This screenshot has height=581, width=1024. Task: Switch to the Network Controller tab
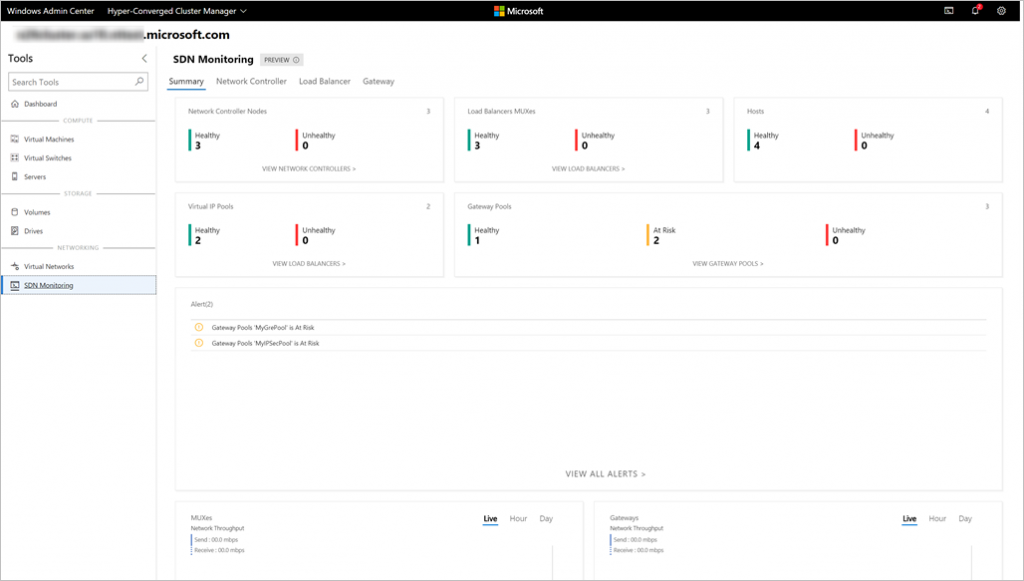[x=251, y=82]
